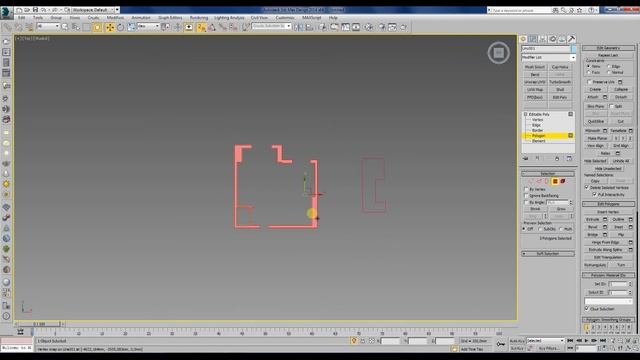Enable the By Vertex checkbox
Image resolution: width=640 pixels, height=360 pixels.
pyautogui.click(x=526, y=189)
